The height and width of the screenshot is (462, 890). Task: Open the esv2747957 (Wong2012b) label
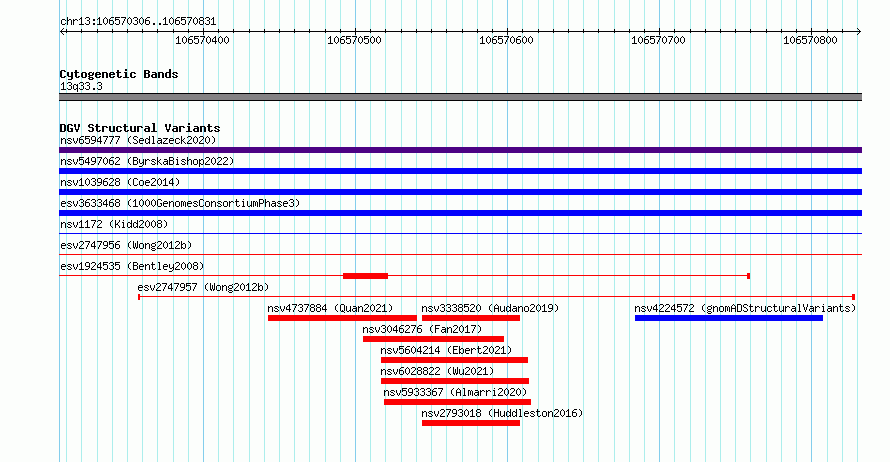[x=203, y=287]
